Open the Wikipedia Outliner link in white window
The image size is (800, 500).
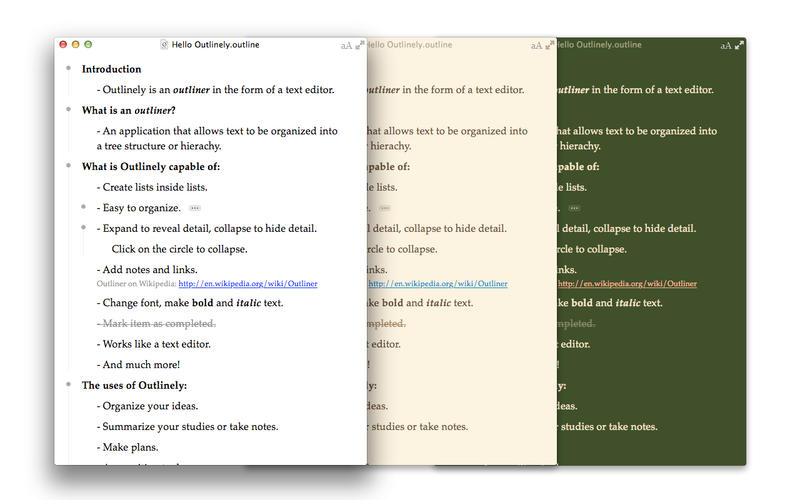coord(247,284)
